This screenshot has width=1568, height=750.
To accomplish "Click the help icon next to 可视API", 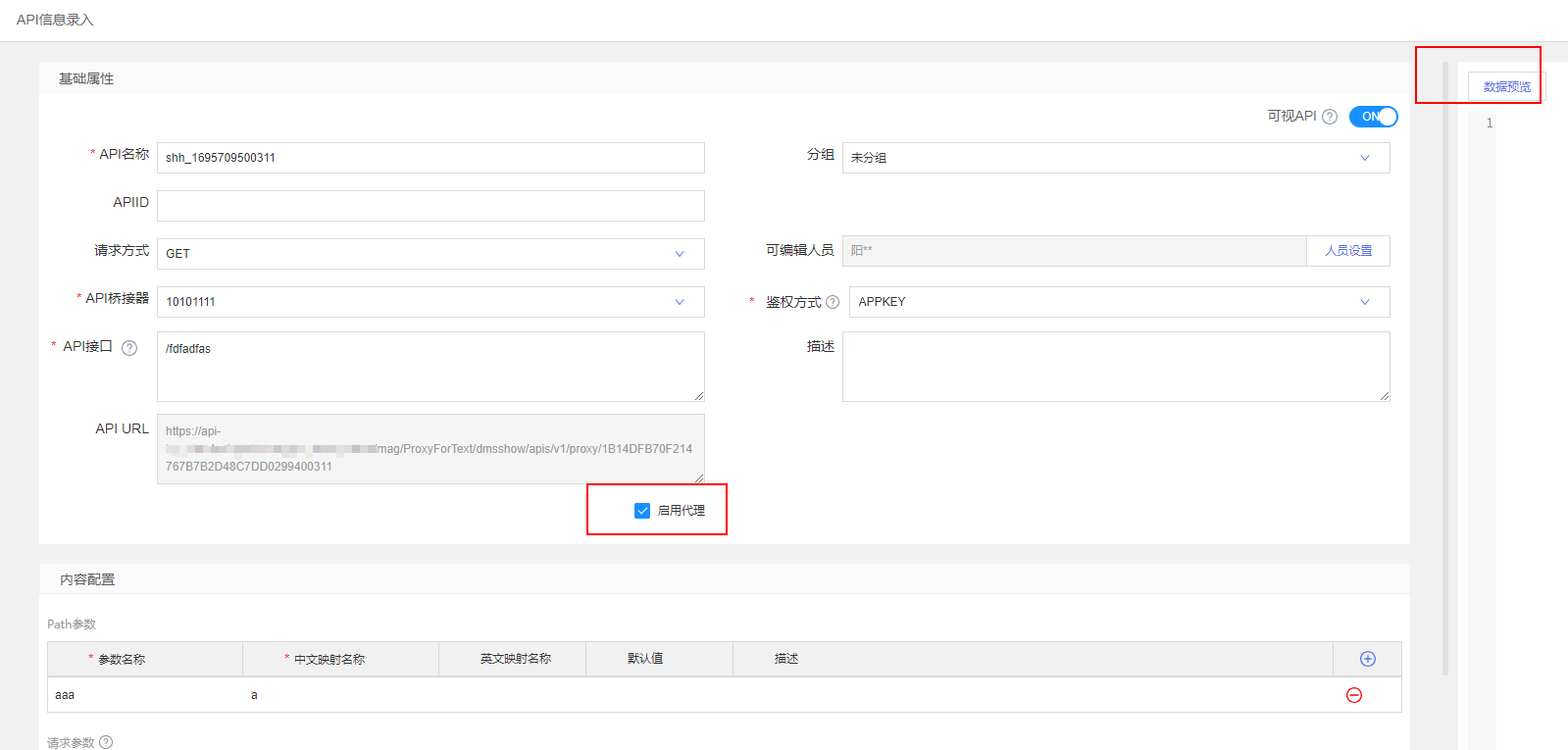I will tap(1330, 117).
